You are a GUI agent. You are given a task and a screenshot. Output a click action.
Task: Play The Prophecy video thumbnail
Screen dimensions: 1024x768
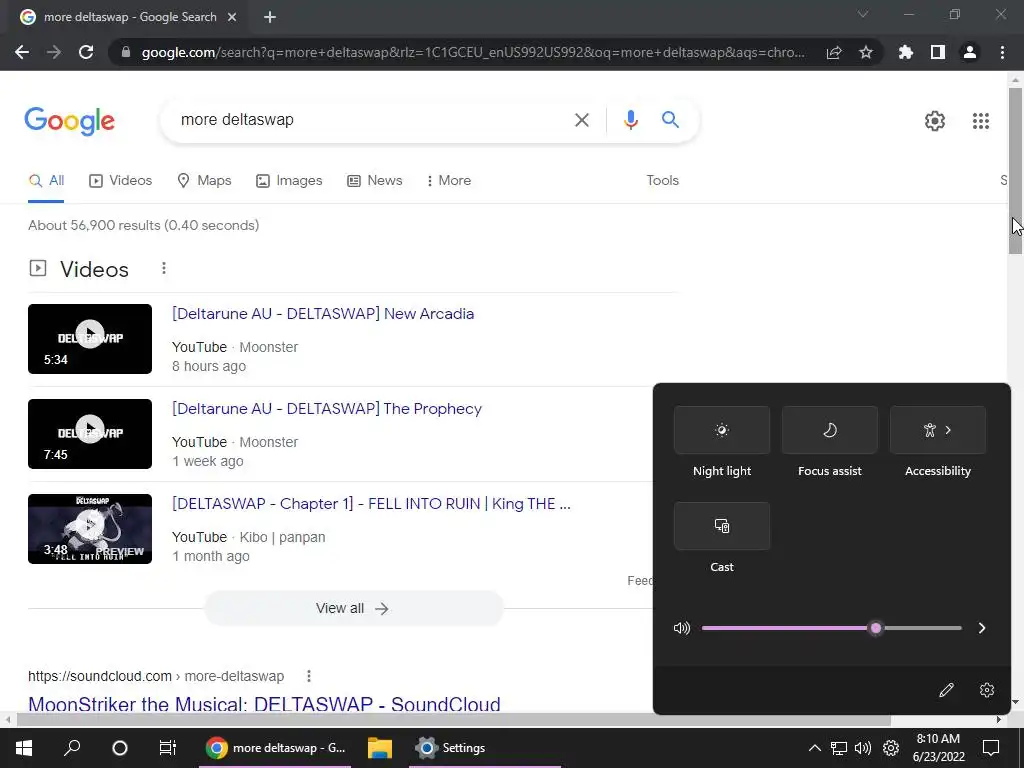click(x=90, y=434)
